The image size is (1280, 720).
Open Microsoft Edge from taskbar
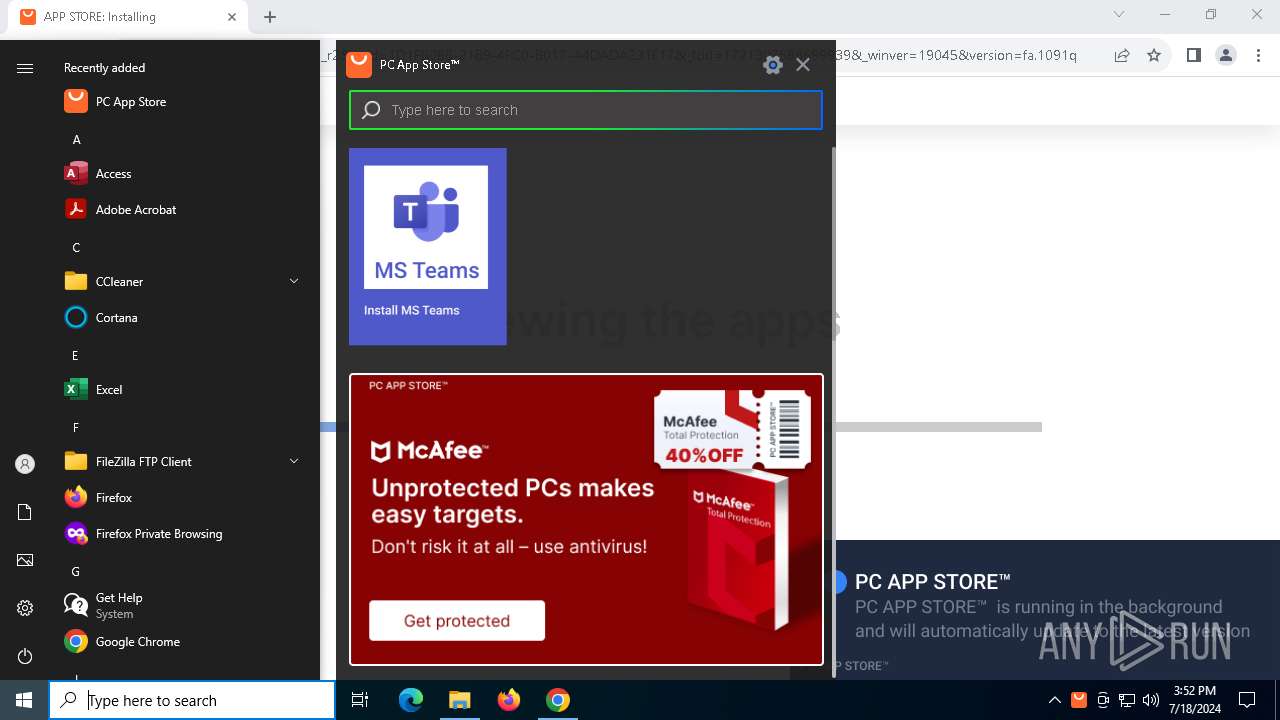[x=411, y=700]
